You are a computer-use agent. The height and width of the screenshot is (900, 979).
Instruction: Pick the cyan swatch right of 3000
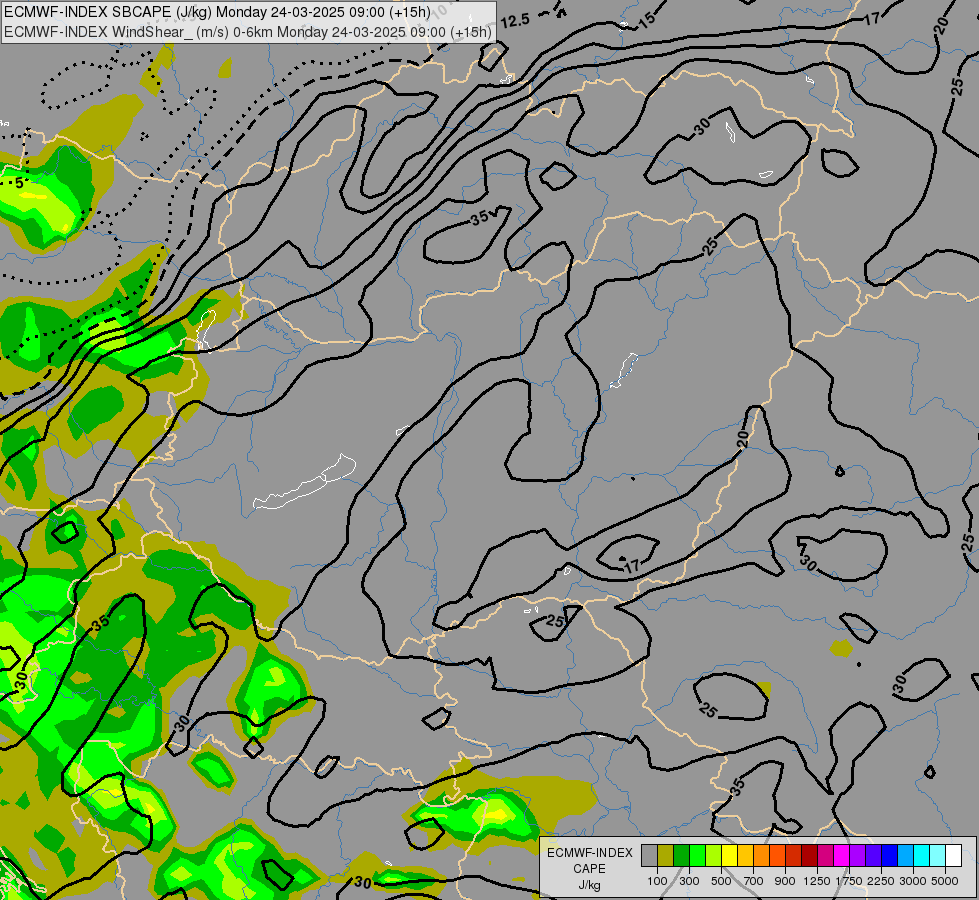tap(922, 855)
